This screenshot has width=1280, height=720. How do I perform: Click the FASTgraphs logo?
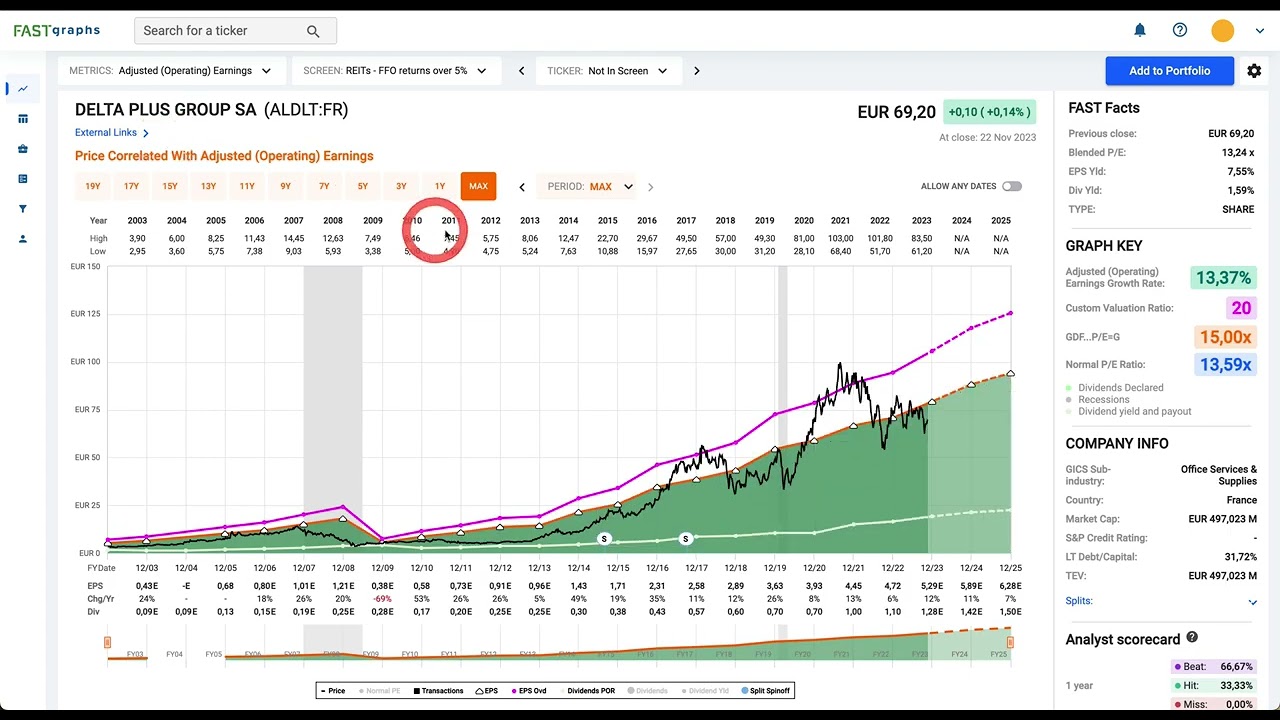tap(57, 30)
